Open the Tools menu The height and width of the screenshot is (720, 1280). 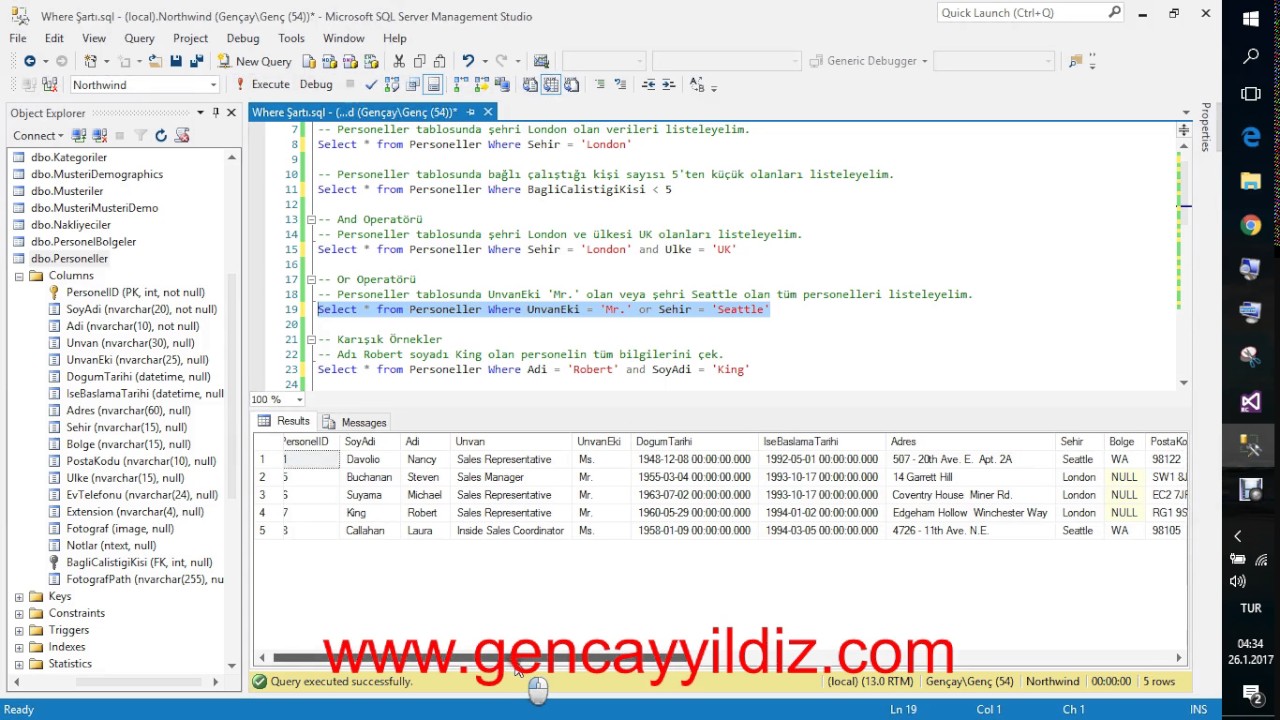(291, 38)
